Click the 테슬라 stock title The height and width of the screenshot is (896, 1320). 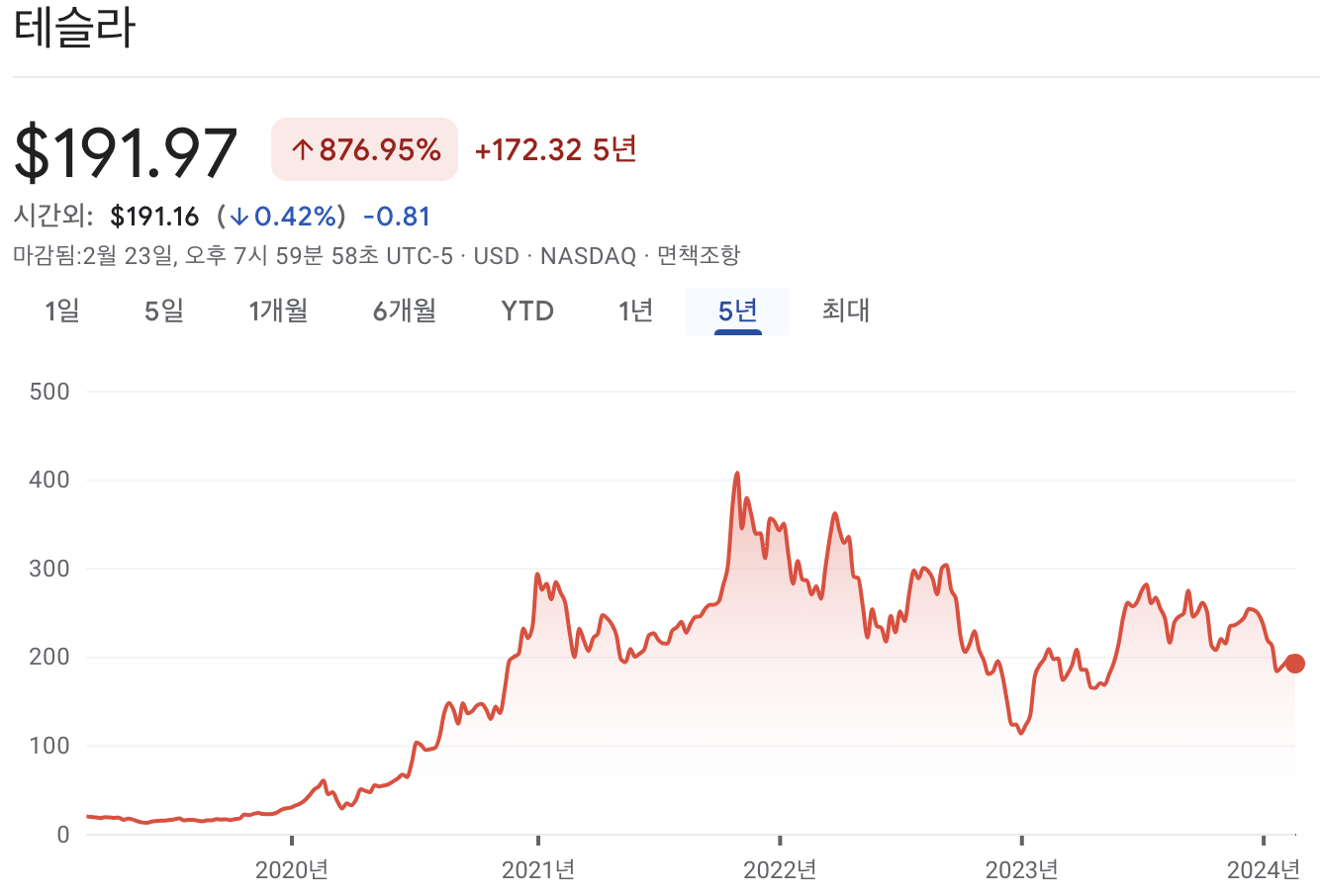click(72, 31)
